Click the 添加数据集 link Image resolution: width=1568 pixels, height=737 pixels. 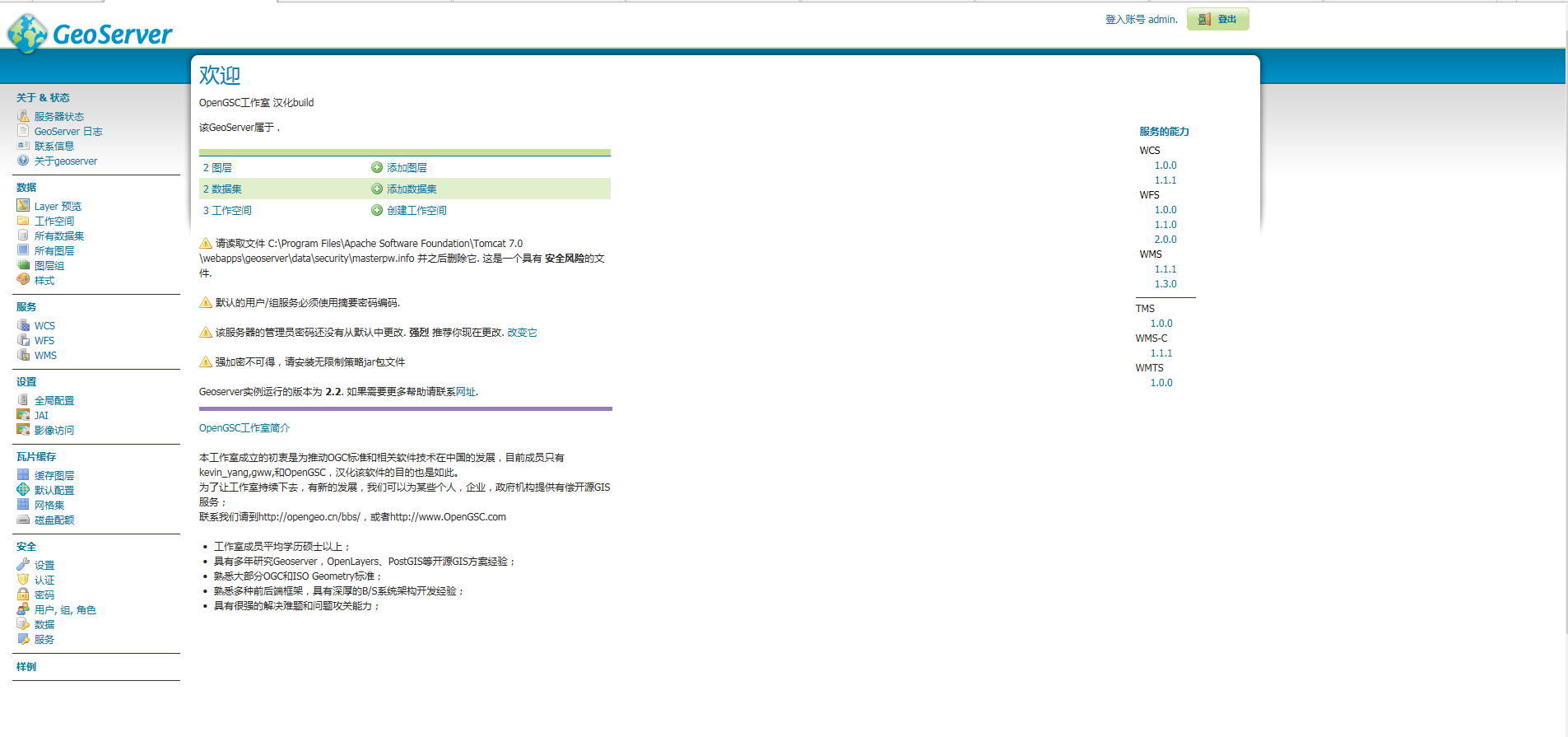[412, 189]
